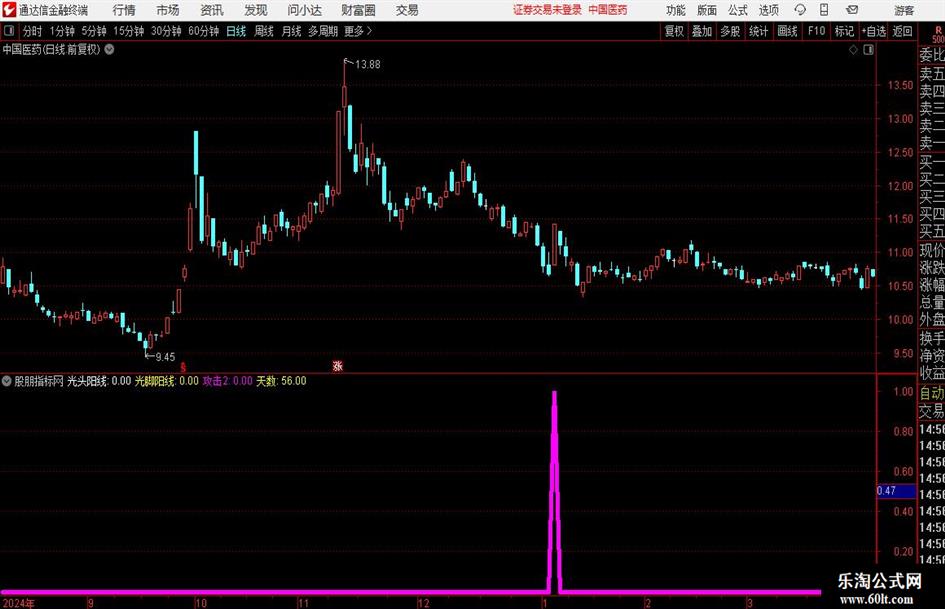
Task: Open the 资讯 menu
Action: pyautogui.click(x=212, y=10)
